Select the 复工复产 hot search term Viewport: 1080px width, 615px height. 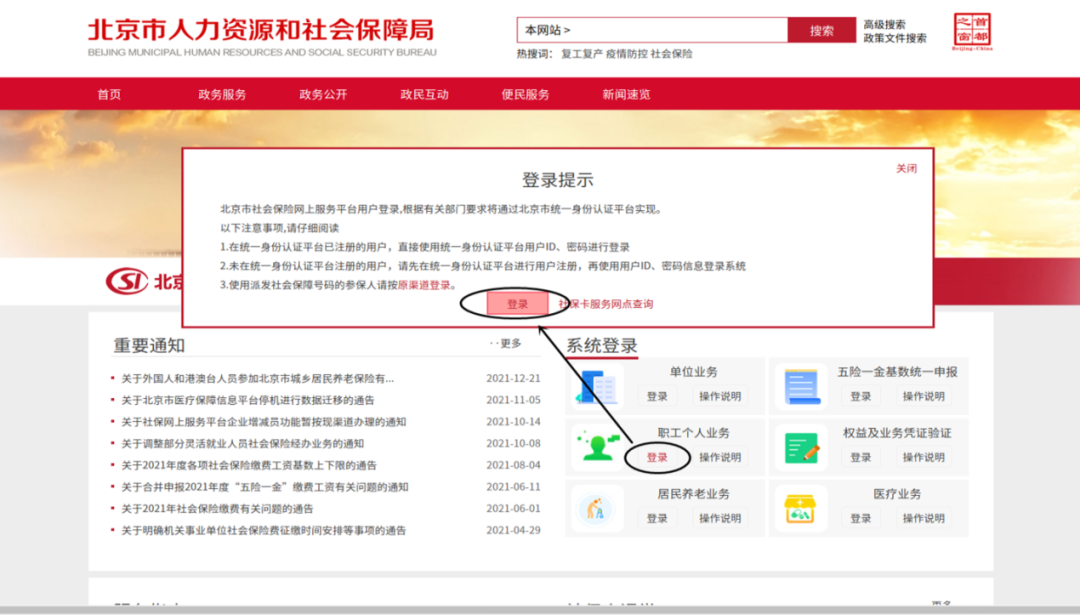[582, 54]
